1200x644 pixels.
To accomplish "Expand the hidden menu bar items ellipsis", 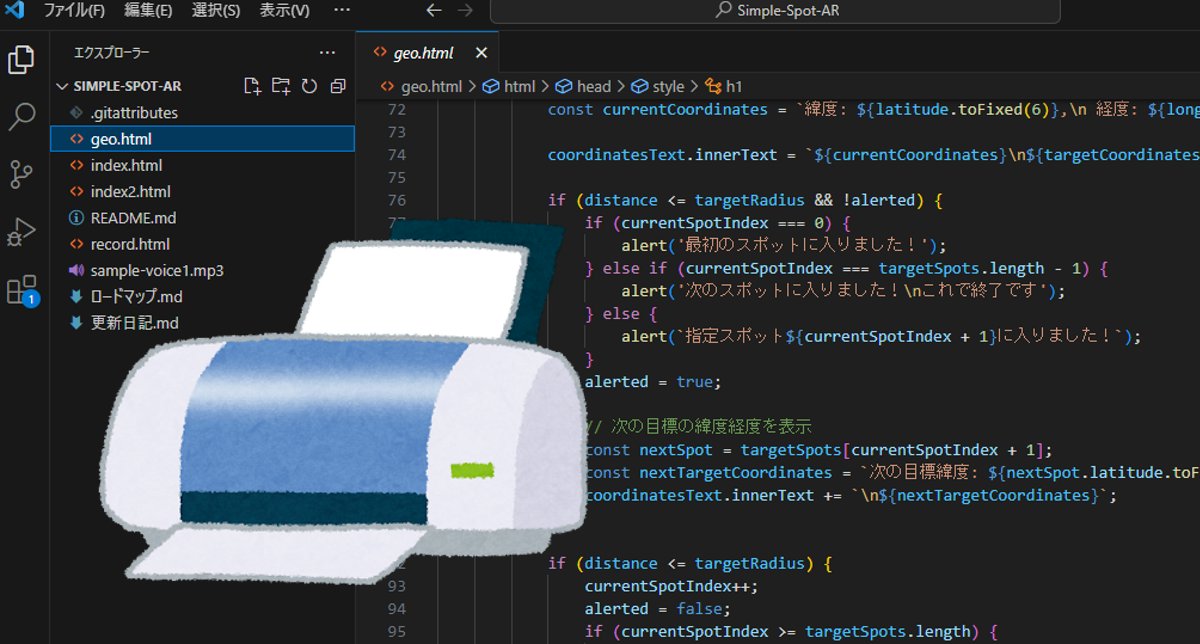I will 341,10.
